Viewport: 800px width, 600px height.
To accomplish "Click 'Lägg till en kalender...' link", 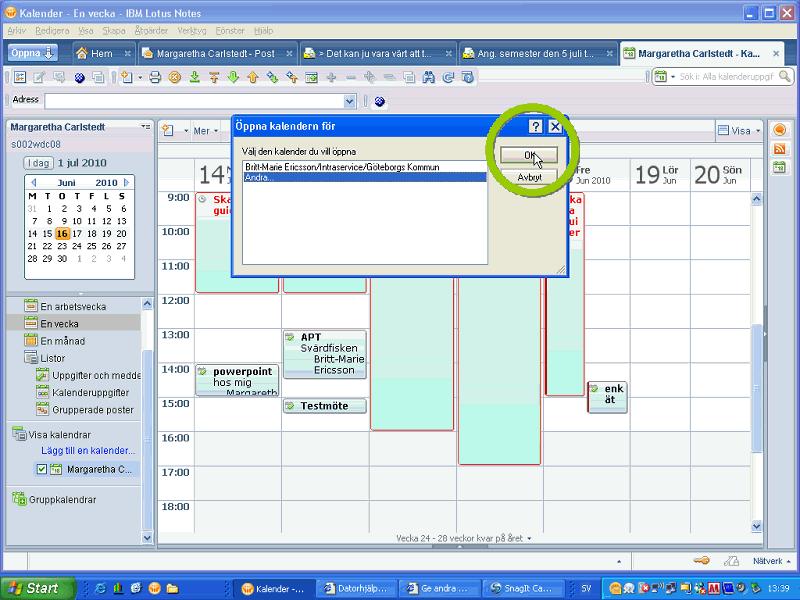I will pos(88,451).
